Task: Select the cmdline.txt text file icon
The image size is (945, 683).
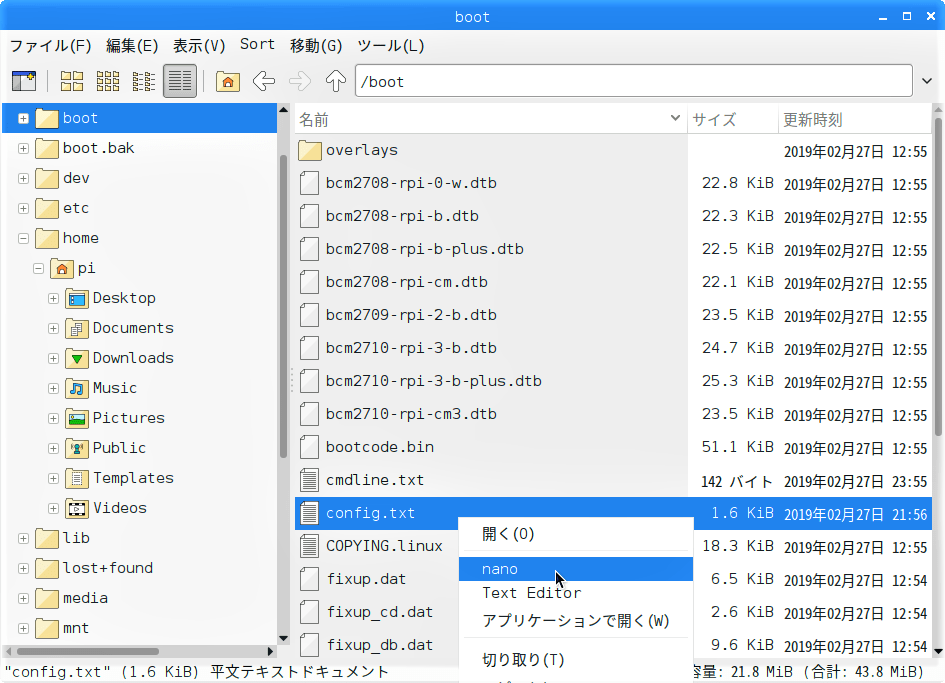Action: click(309, 480)
